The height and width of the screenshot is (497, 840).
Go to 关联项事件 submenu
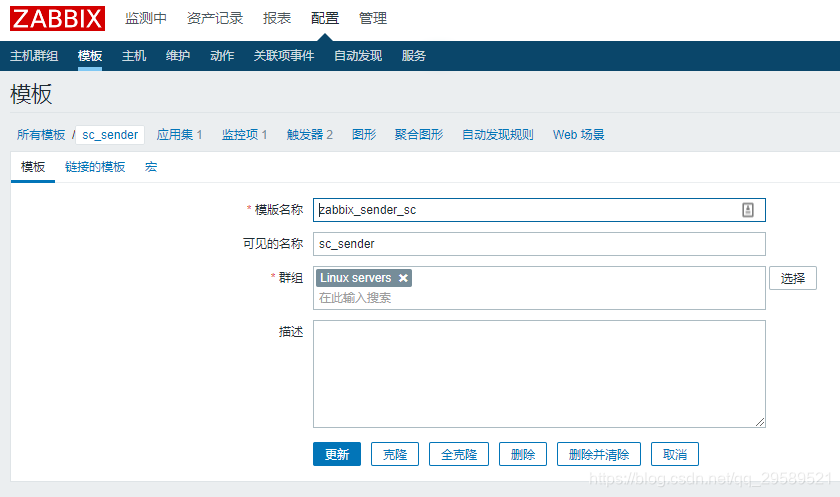pyautogui.click(x=284, y=56)
